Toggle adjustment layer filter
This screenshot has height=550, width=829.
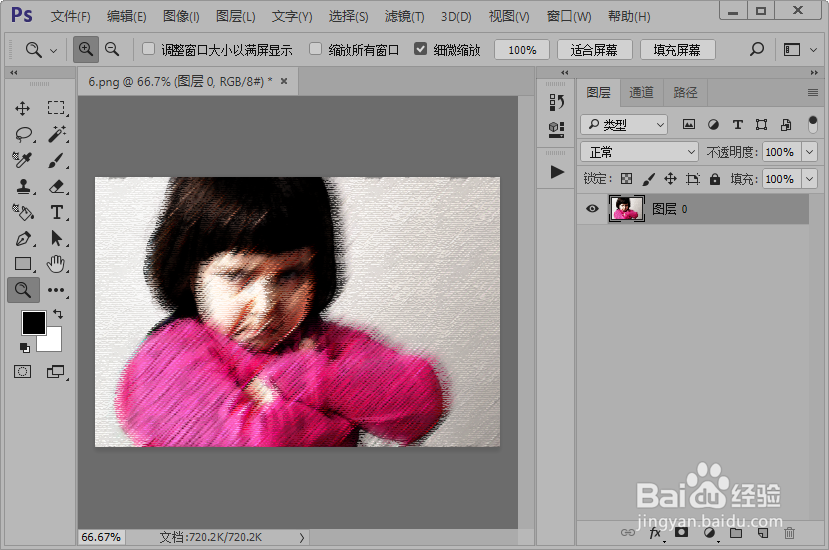click(713, 124)
